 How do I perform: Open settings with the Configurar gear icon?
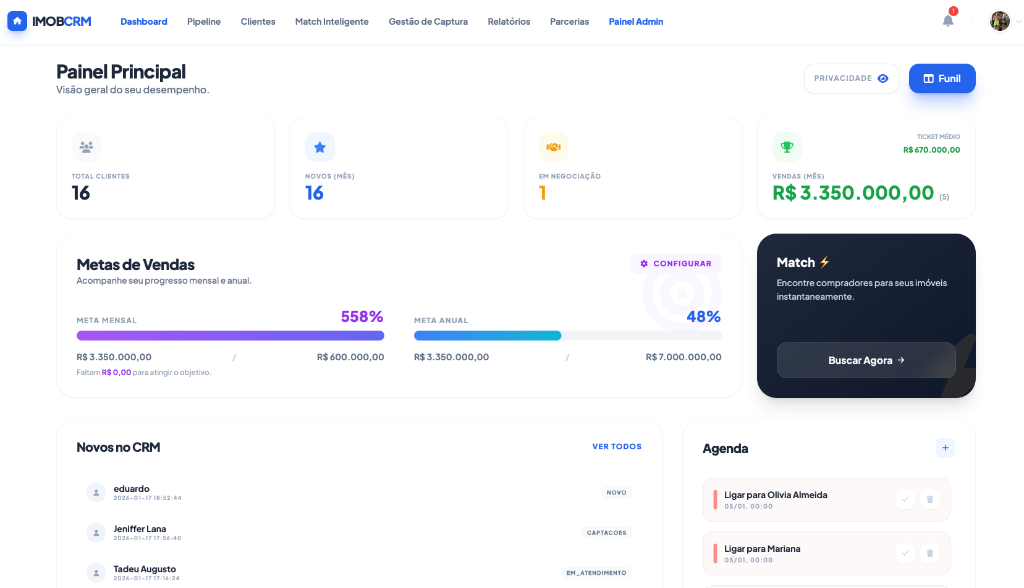(643, 263)
